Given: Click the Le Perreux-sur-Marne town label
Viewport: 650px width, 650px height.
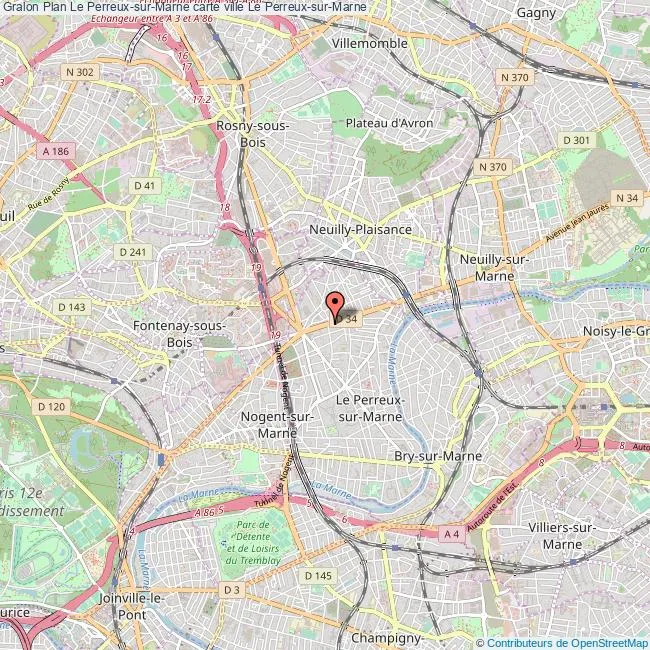Looking at the screenshot, I should click(x=370, y=408).
